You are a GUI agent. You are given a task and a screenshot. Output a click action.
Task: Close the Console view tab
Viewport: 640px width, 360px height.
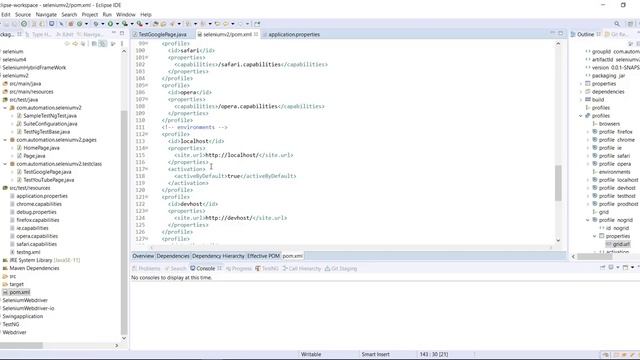coord(220,268)
